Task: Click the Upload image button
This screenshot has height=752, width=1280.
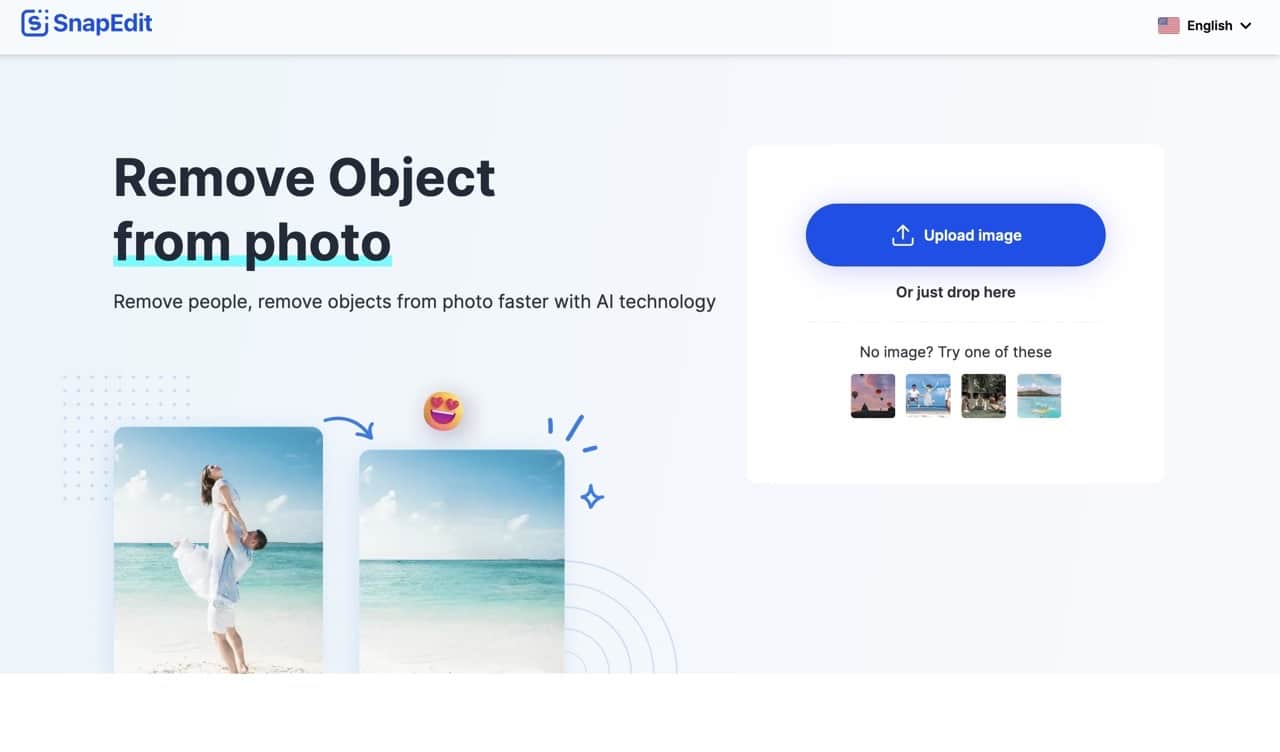Action: [x=955, y=235]
